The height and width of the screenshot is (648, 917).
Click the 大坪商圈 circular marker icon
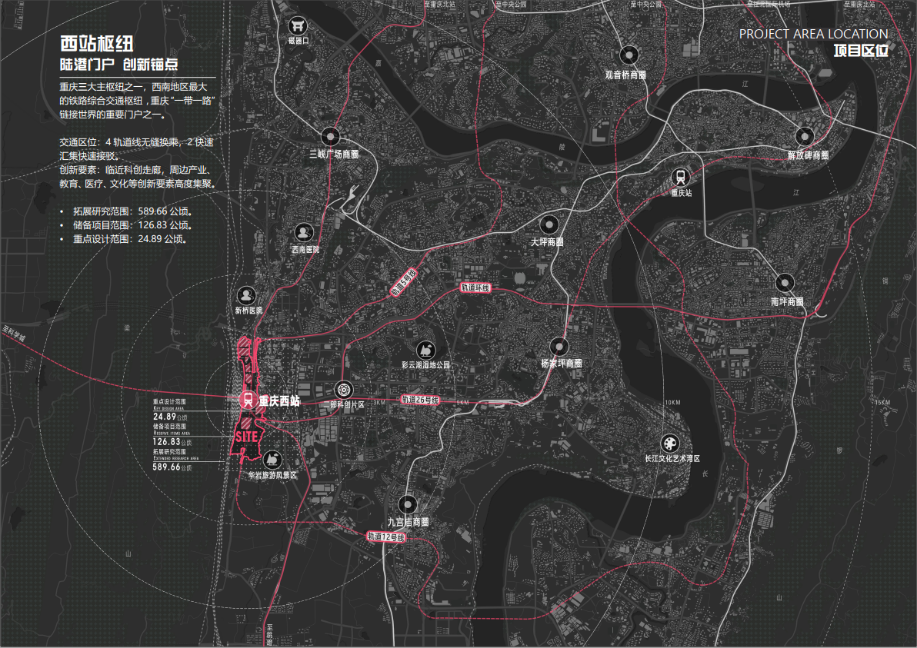[x=549, y=225]
